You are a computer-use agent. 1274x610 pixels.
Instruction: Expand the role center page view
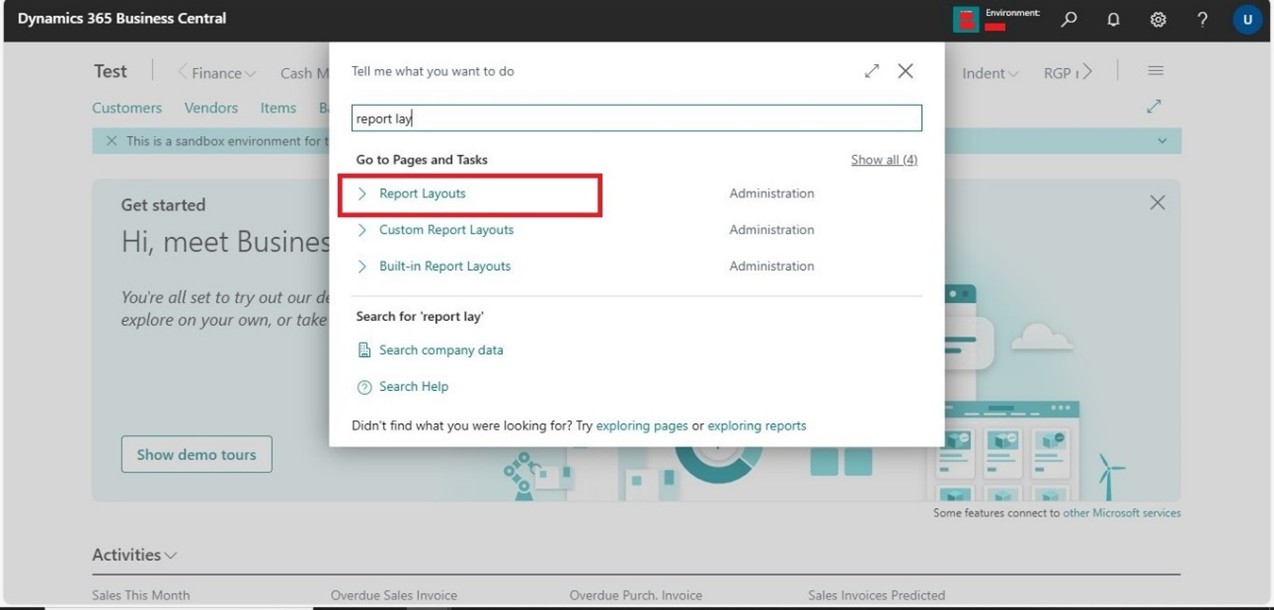pos(1154,106)
